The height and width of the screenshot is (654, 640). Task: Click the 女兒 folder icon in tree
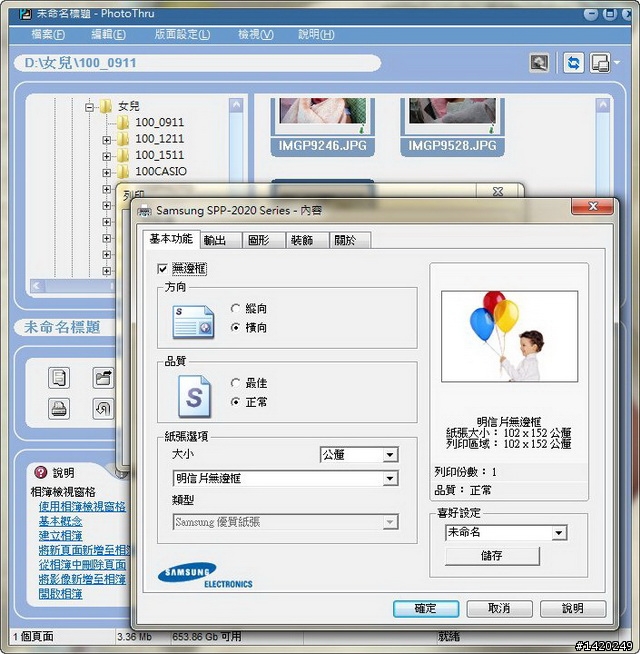[106, 106]
